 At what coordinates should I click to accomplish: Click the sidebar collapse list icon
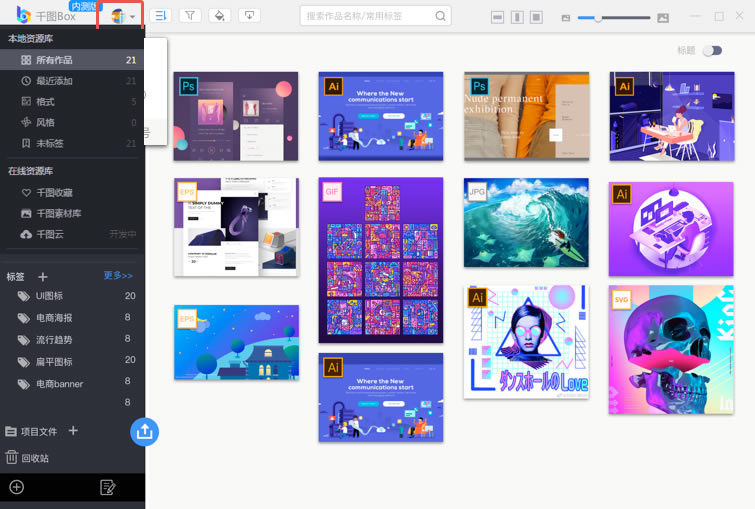160,16
